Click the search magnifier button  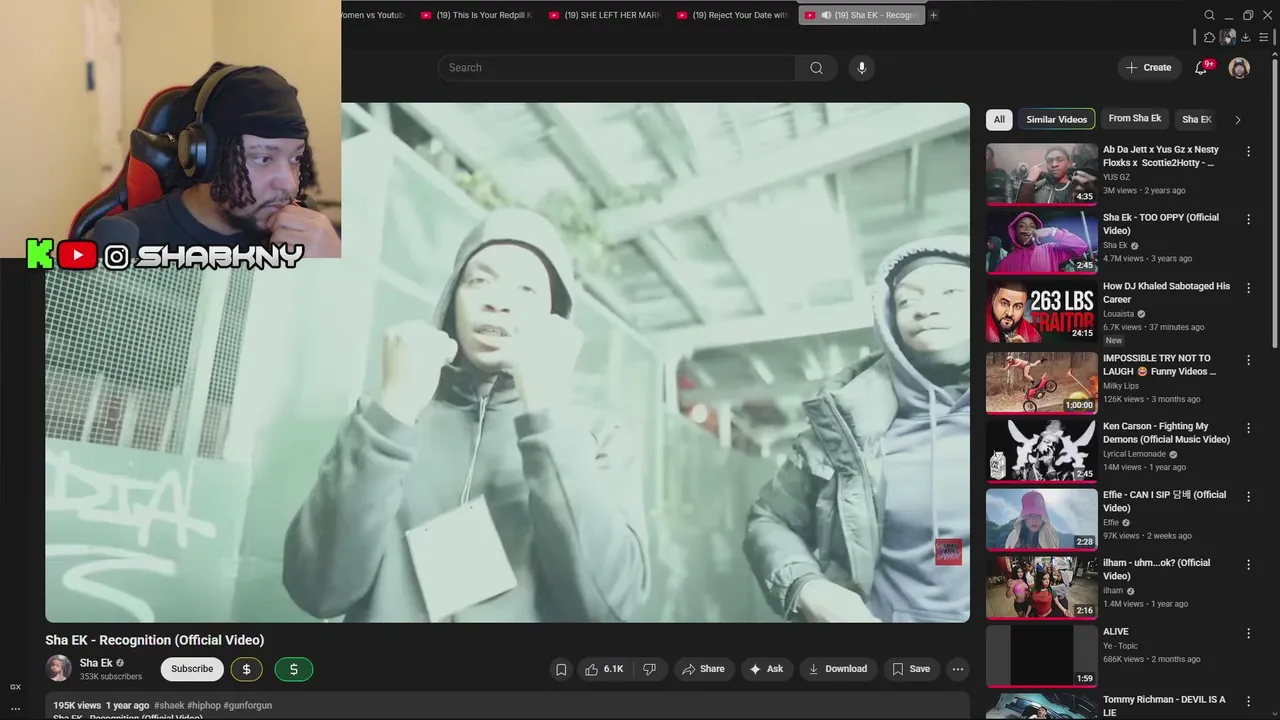(816, 68)
